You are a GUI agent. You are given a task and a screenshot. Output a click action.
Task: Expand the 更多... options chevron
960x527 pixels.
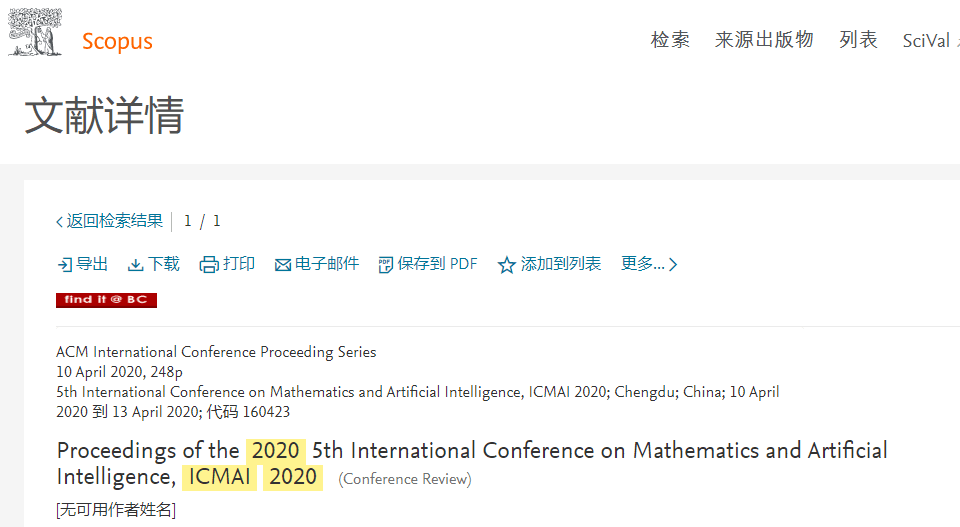[673, 264]
